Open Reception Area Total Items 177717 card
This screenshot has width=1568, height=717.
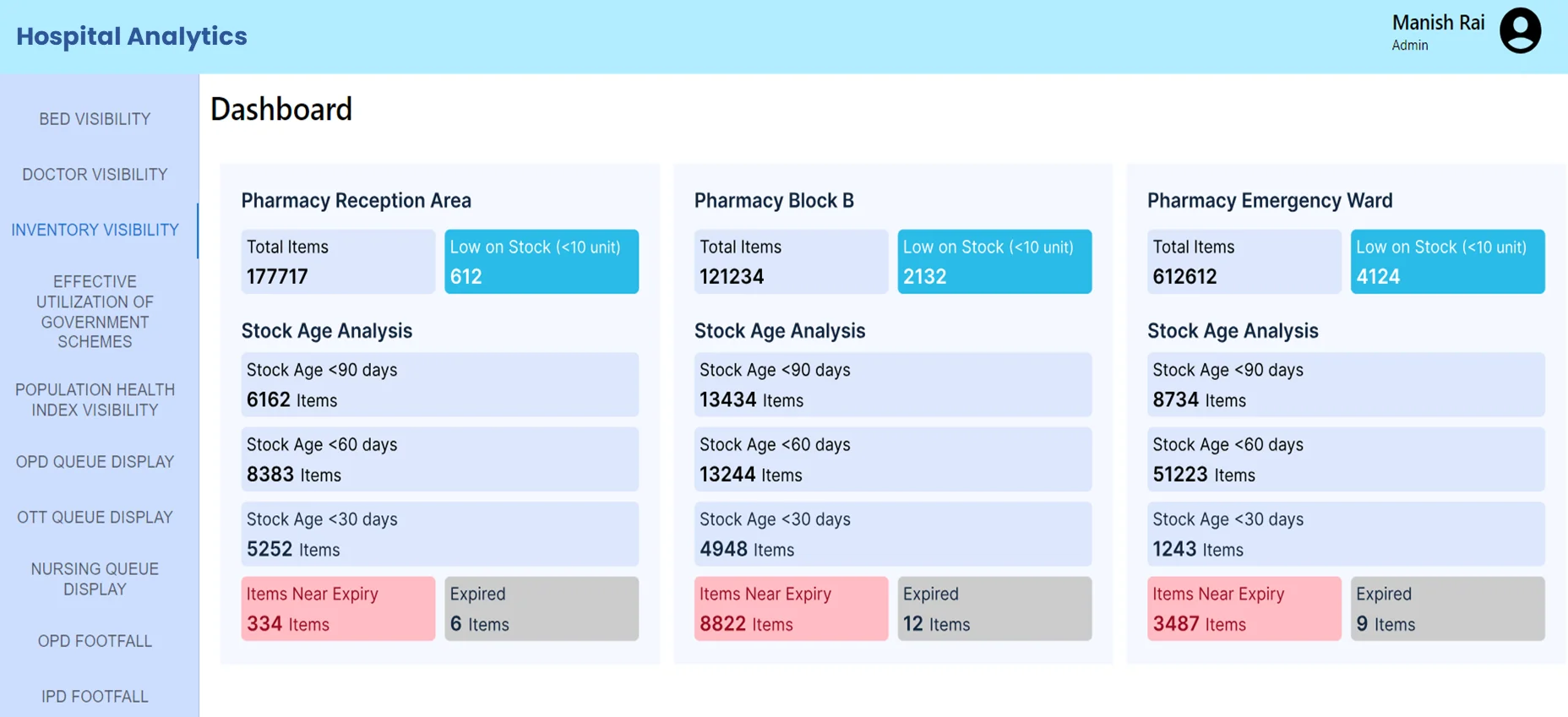click(338, 262)
